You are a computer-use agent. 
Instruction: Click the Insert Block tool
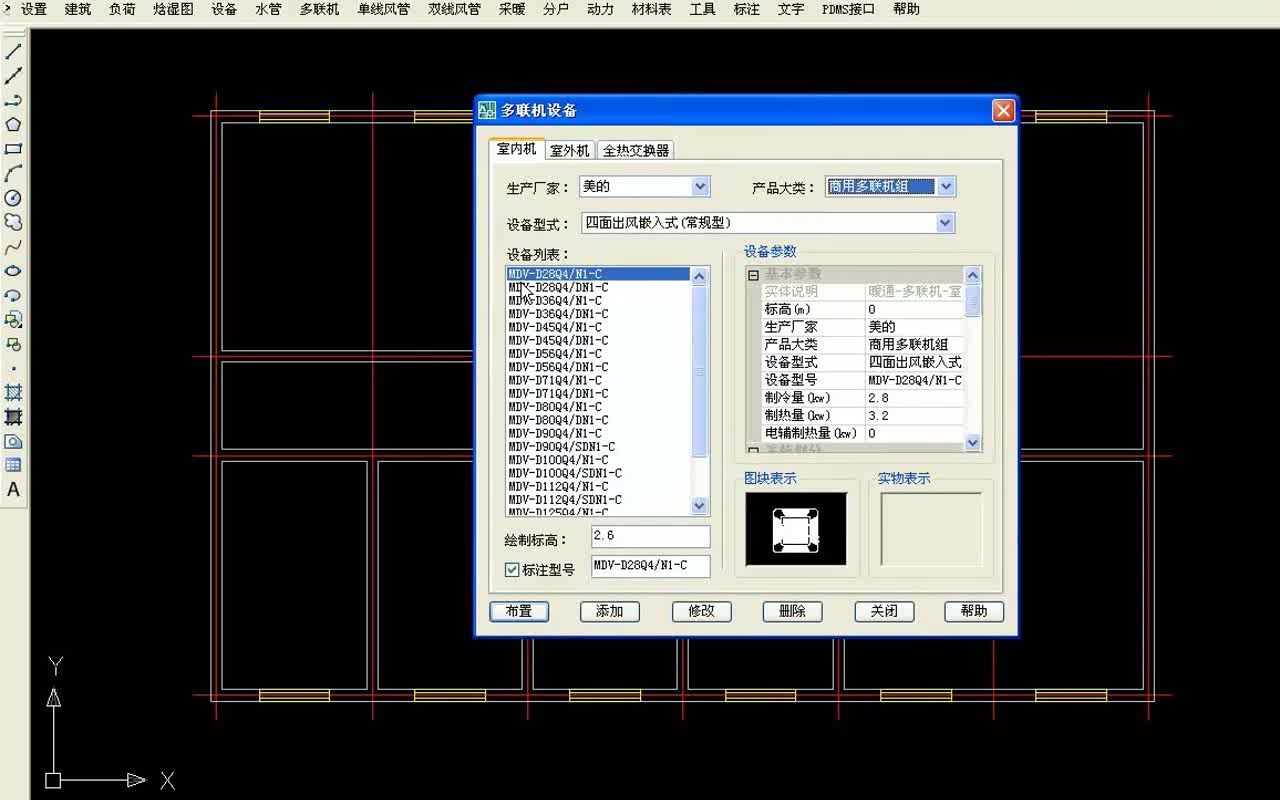click(13, 320)
